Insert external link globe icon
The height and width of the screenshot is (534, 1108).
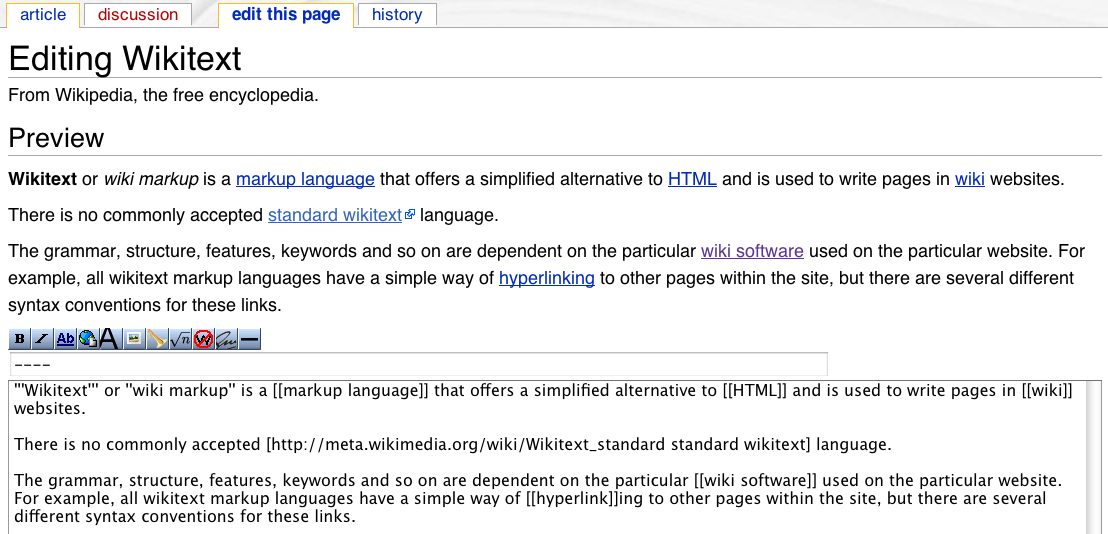click(88, 339)
